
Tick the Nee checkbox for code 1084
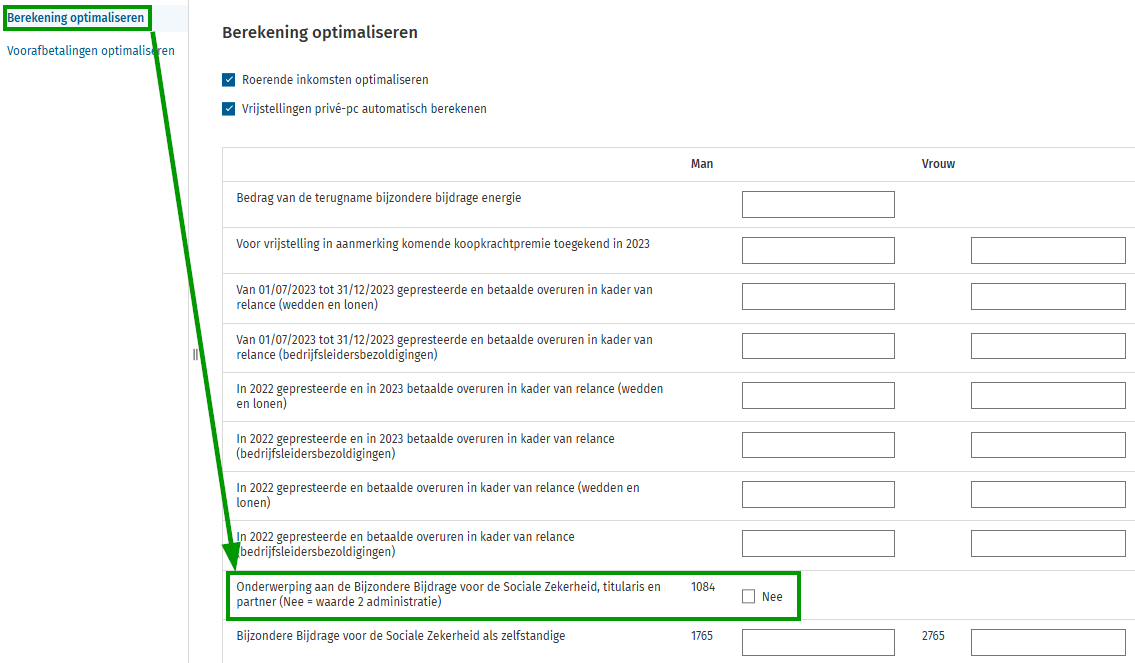749,597
